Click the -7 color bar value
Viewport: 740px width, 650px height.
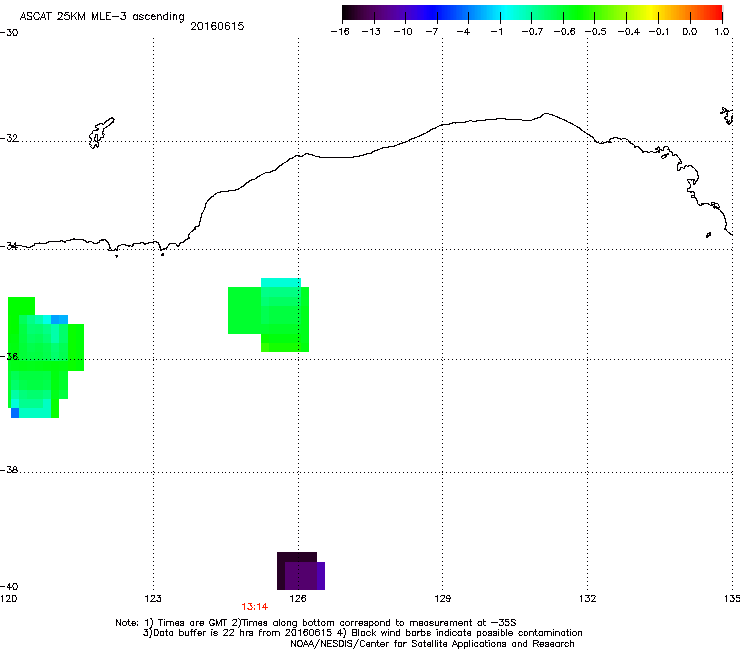click(x=432, y=32)
